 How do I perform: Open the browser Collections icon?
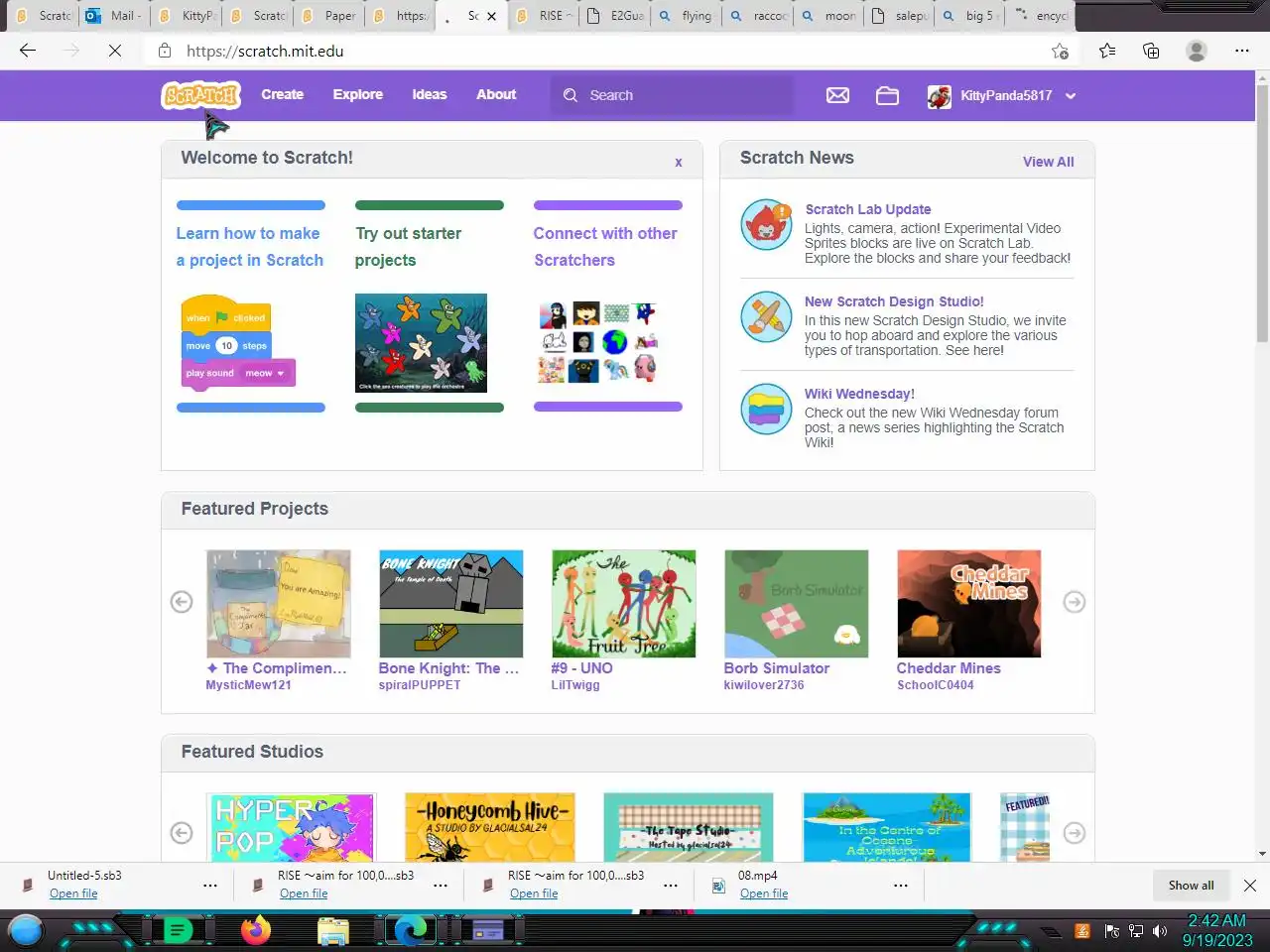point(1151,51)
